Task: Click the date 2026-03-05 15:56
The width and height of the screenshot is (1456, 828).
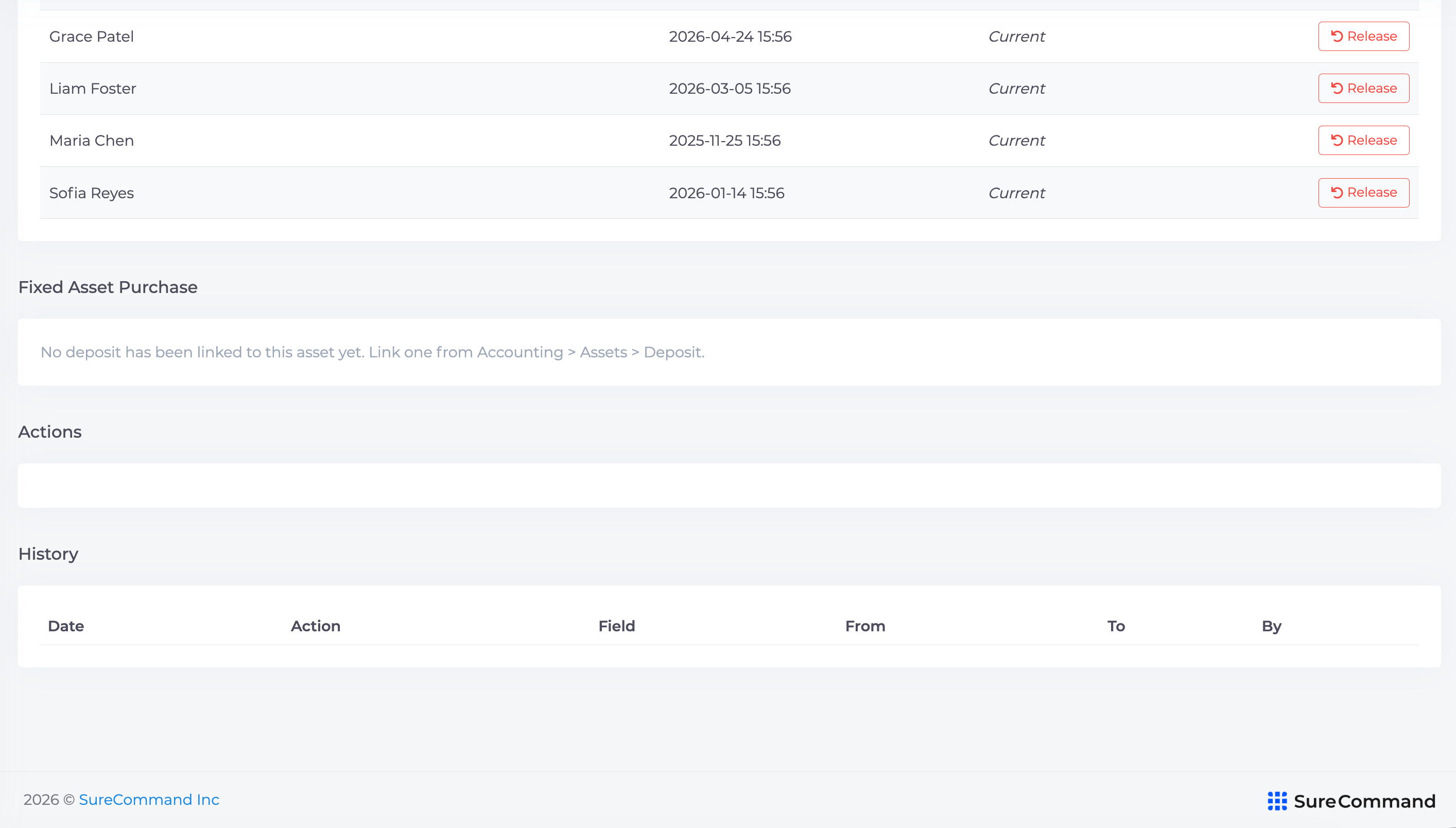Action: click(730, 89)
